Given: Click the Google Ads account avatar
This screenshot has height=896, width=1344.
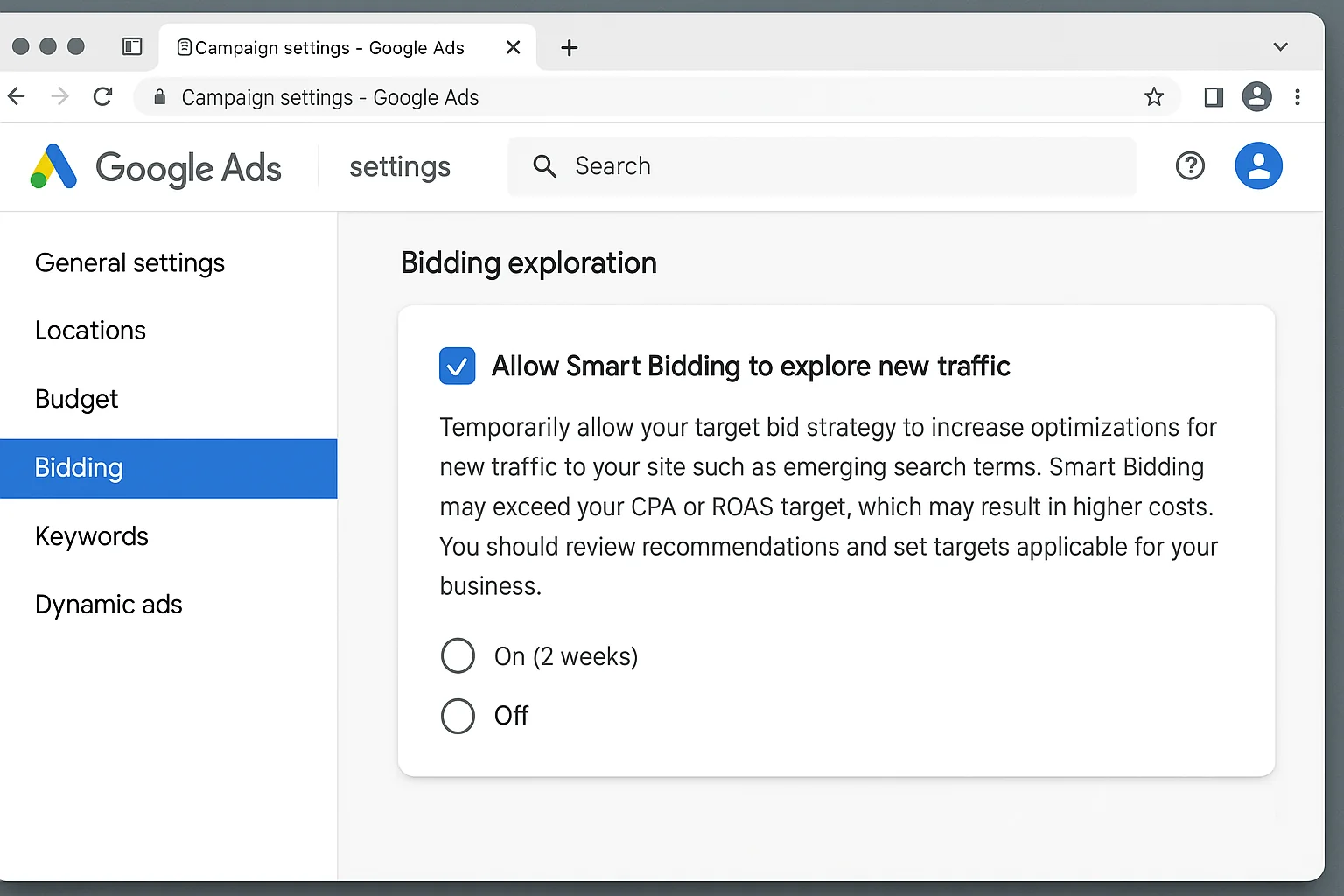Looking at the screenshot, I should point(1258,165).
